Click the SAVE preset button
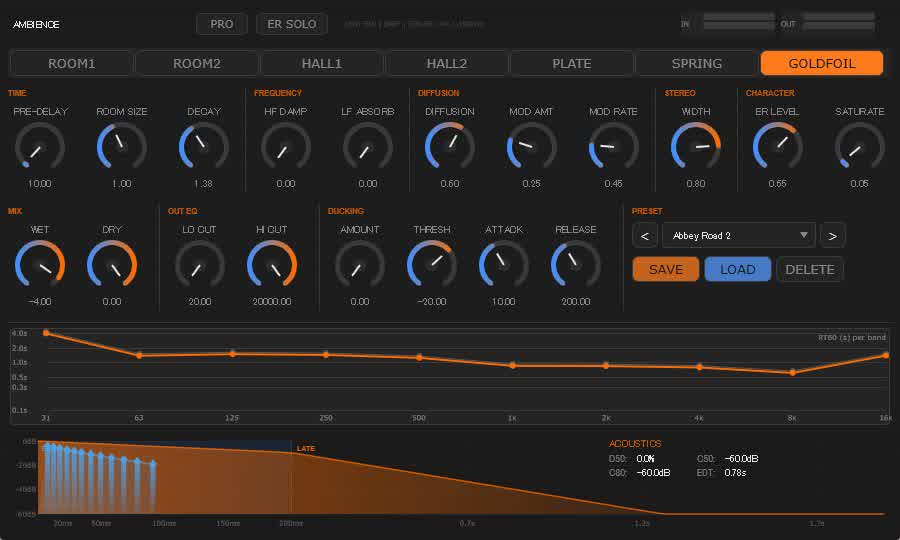This screenshot has height=540, width=900. tap(666, 269)
